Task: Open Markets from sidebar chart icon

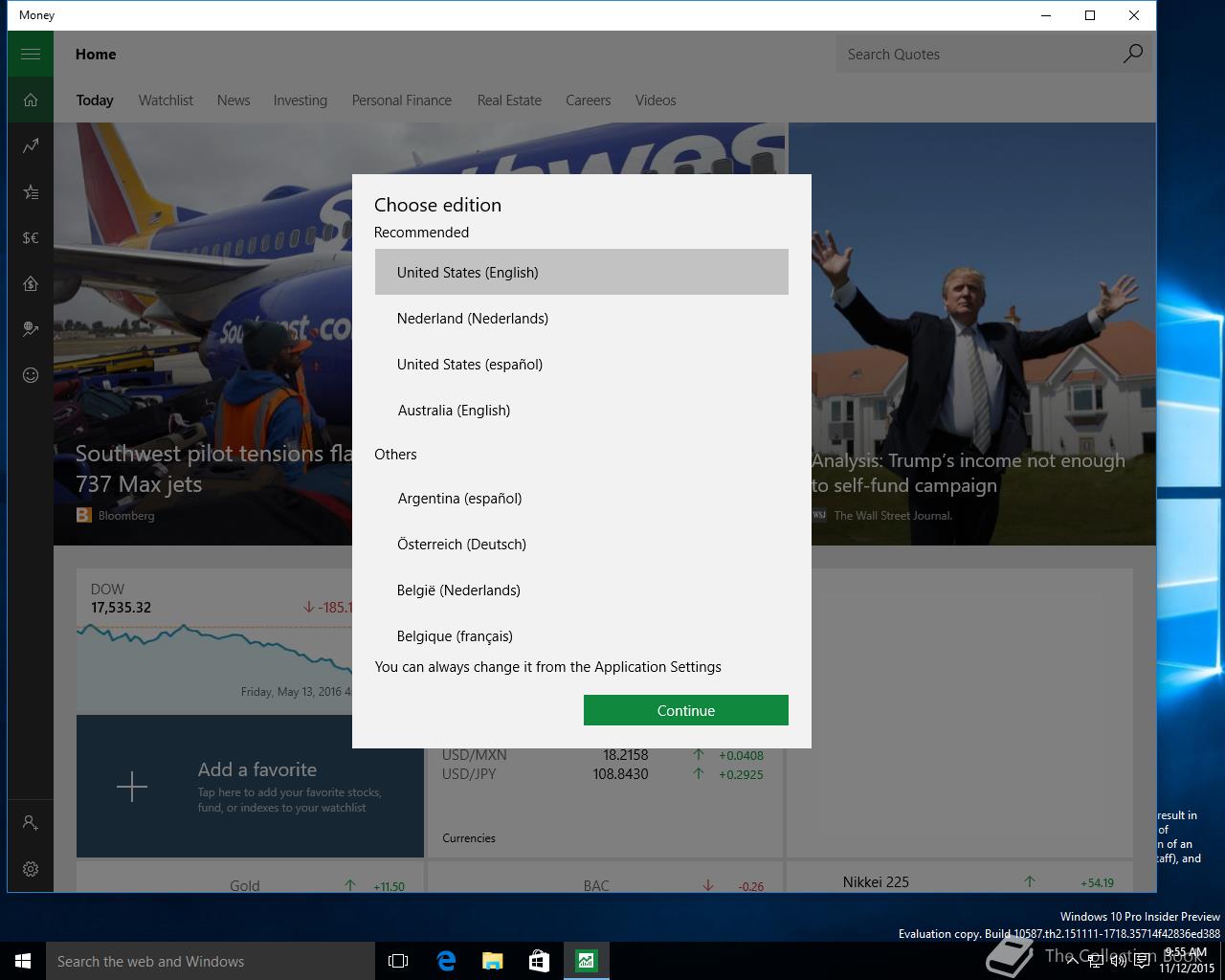Action: point(31,145)
